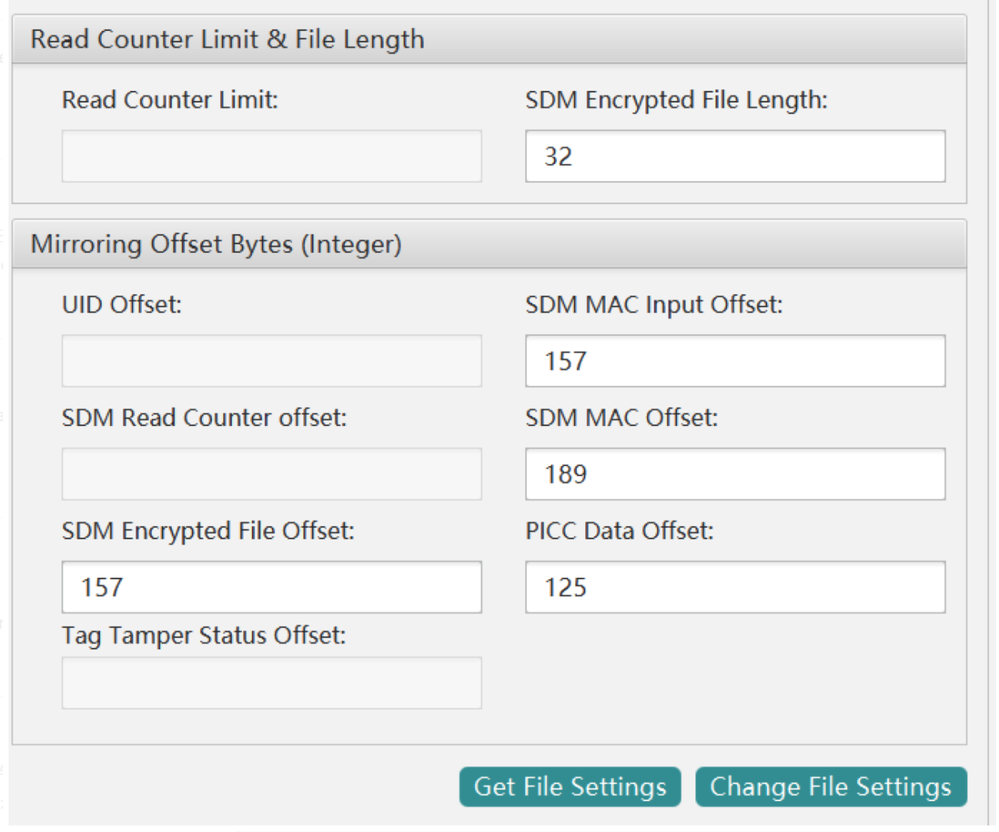Select the SDM Encrypted File Offset field

pos(271,587)
